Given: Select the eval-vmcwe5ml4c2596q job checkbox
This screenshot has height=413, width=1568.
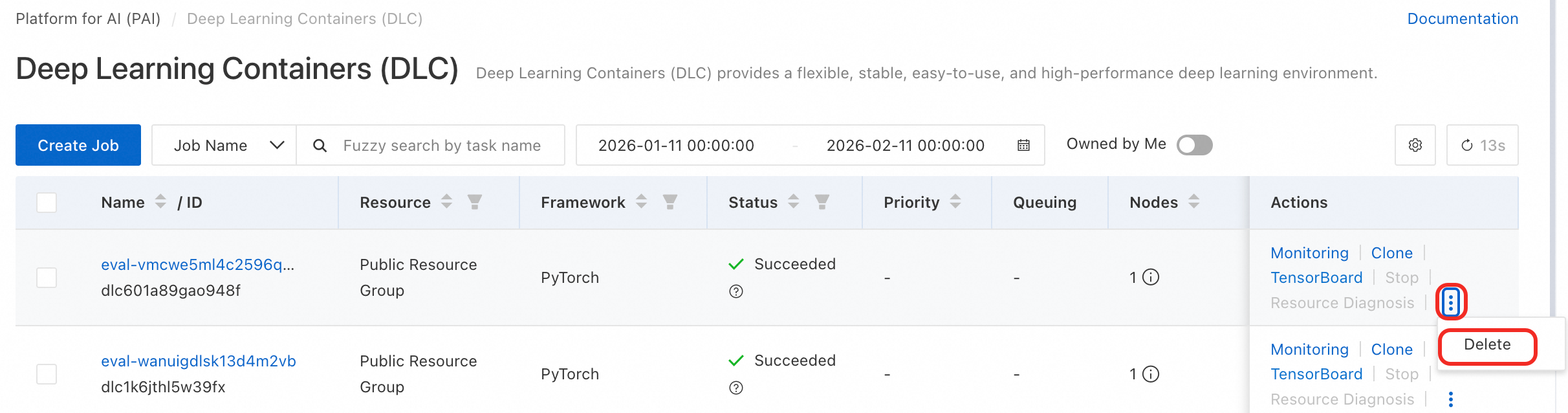Looking at the screenshot, I should point(47,278).
